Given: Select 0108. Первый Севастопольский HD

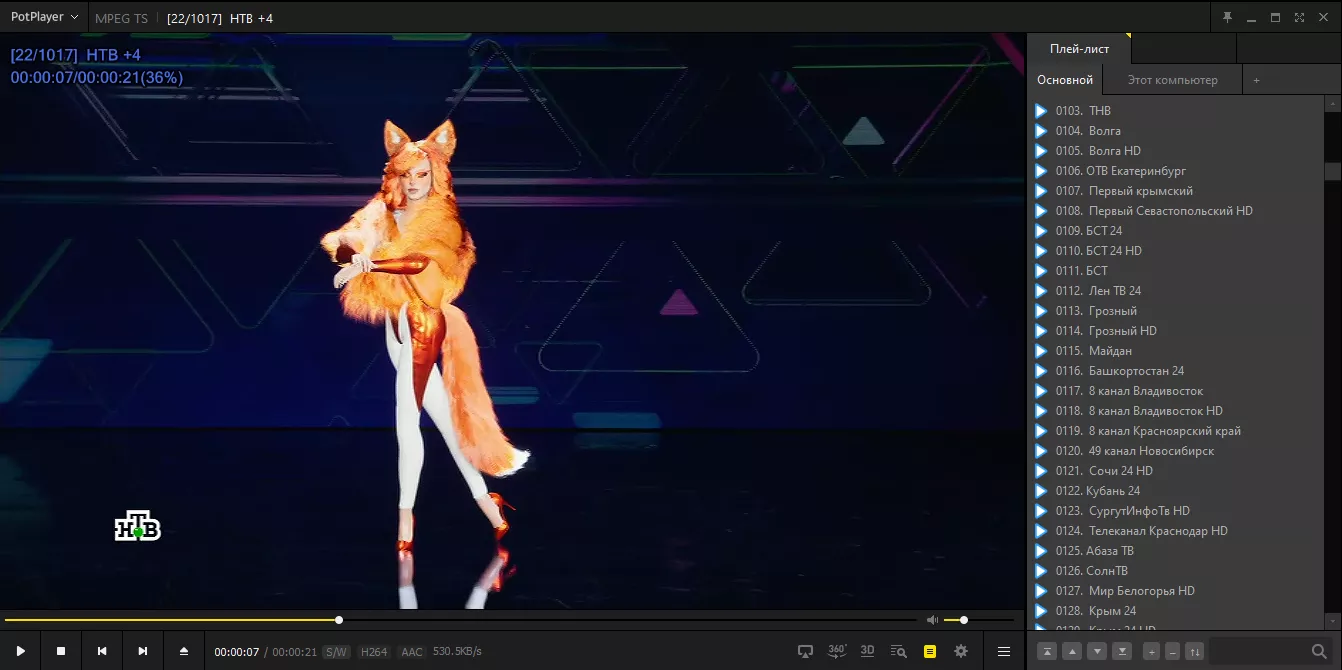Looking at the screenshot, I should pos(1175,211).
